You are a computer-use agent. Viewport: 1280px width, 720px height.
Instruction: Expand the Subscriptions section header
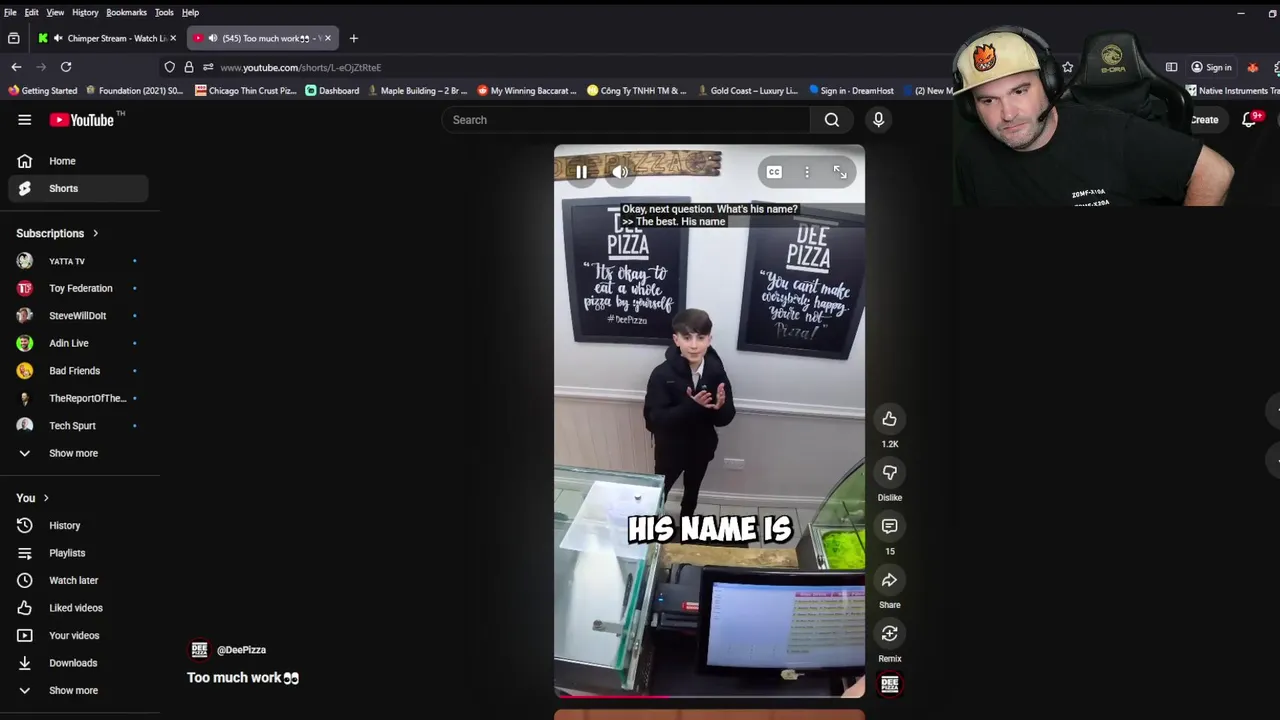tap(58, 233)
